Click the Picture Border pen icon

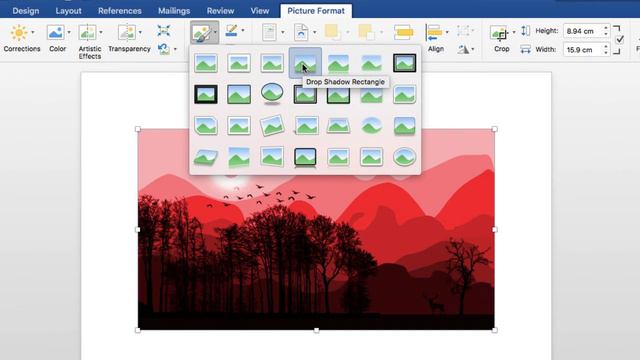pyautogui.click(x=231, y=31)
